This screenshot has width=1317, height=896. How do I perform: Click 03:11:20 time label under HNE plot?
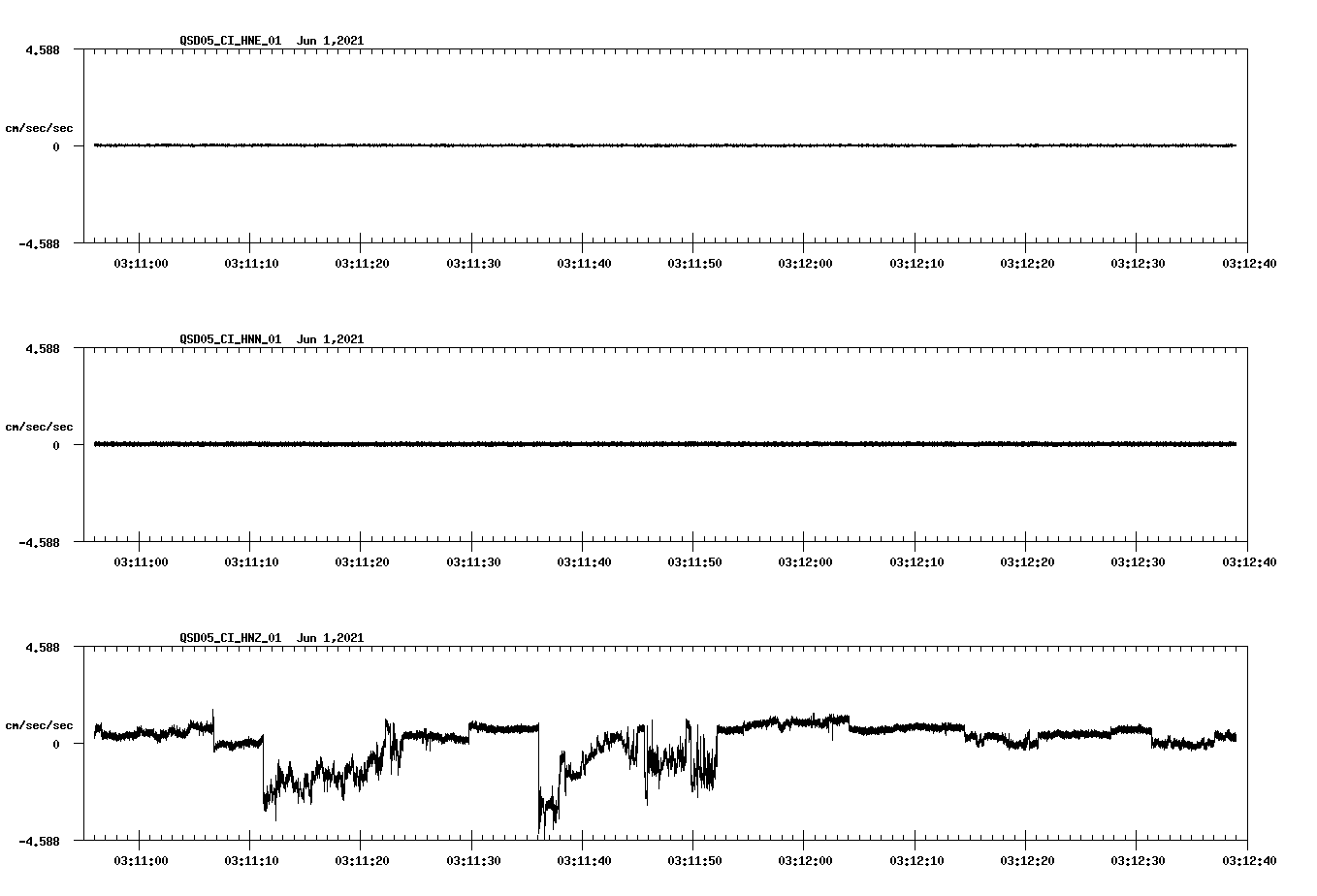[363, 263]
